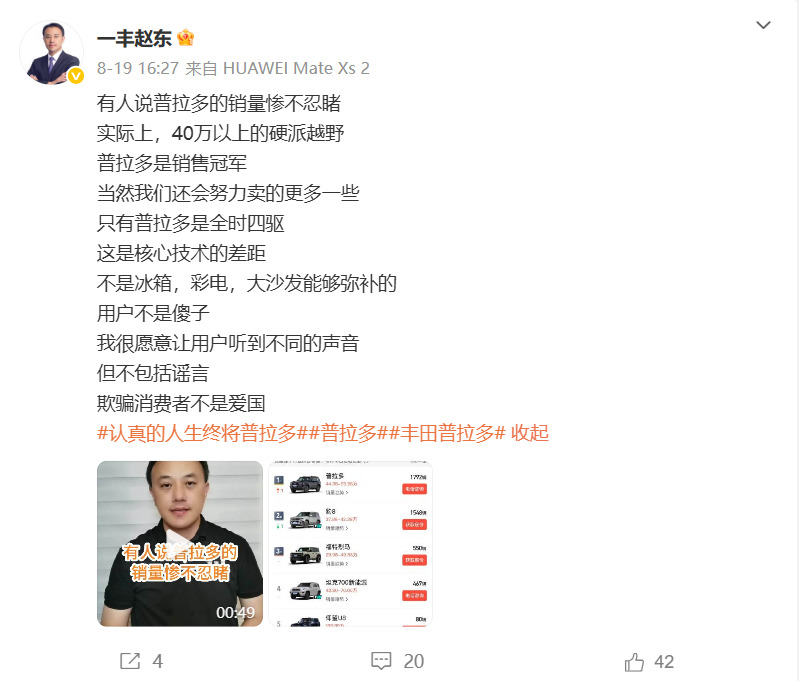This screenshot has height=681, width=799.
Task: Click the crown membership icon beside username
Action: [x=185, y=38]
